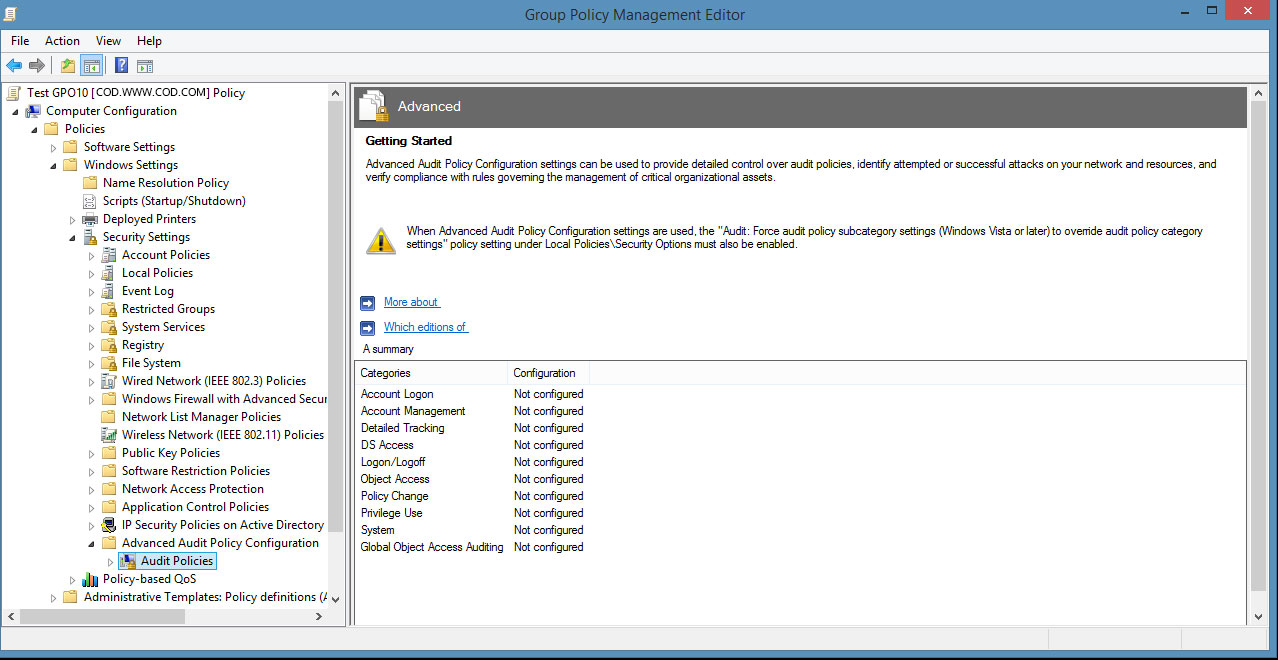1278x660 pixels.
Task: Click the Back arrow toolbar icon
Action: click(14, 66)
